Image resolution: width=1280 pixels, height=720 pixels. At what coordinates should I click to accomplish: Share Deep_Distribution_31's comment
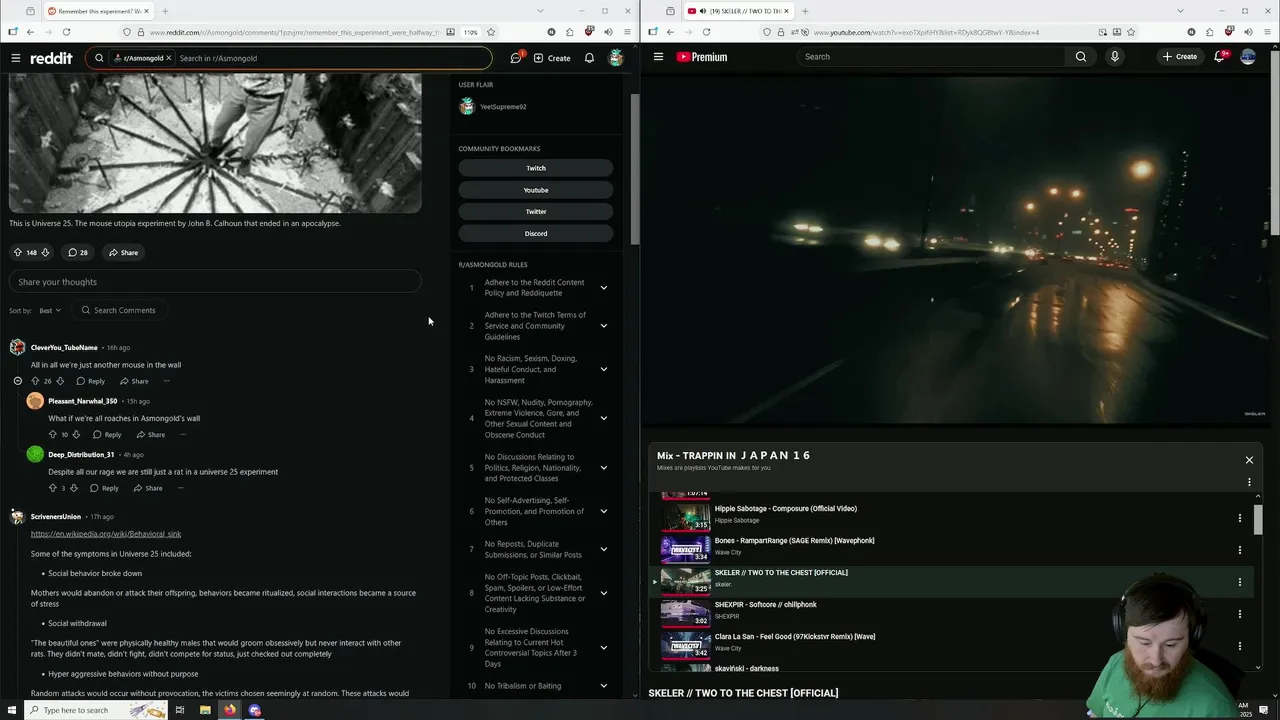click(148, 488)
